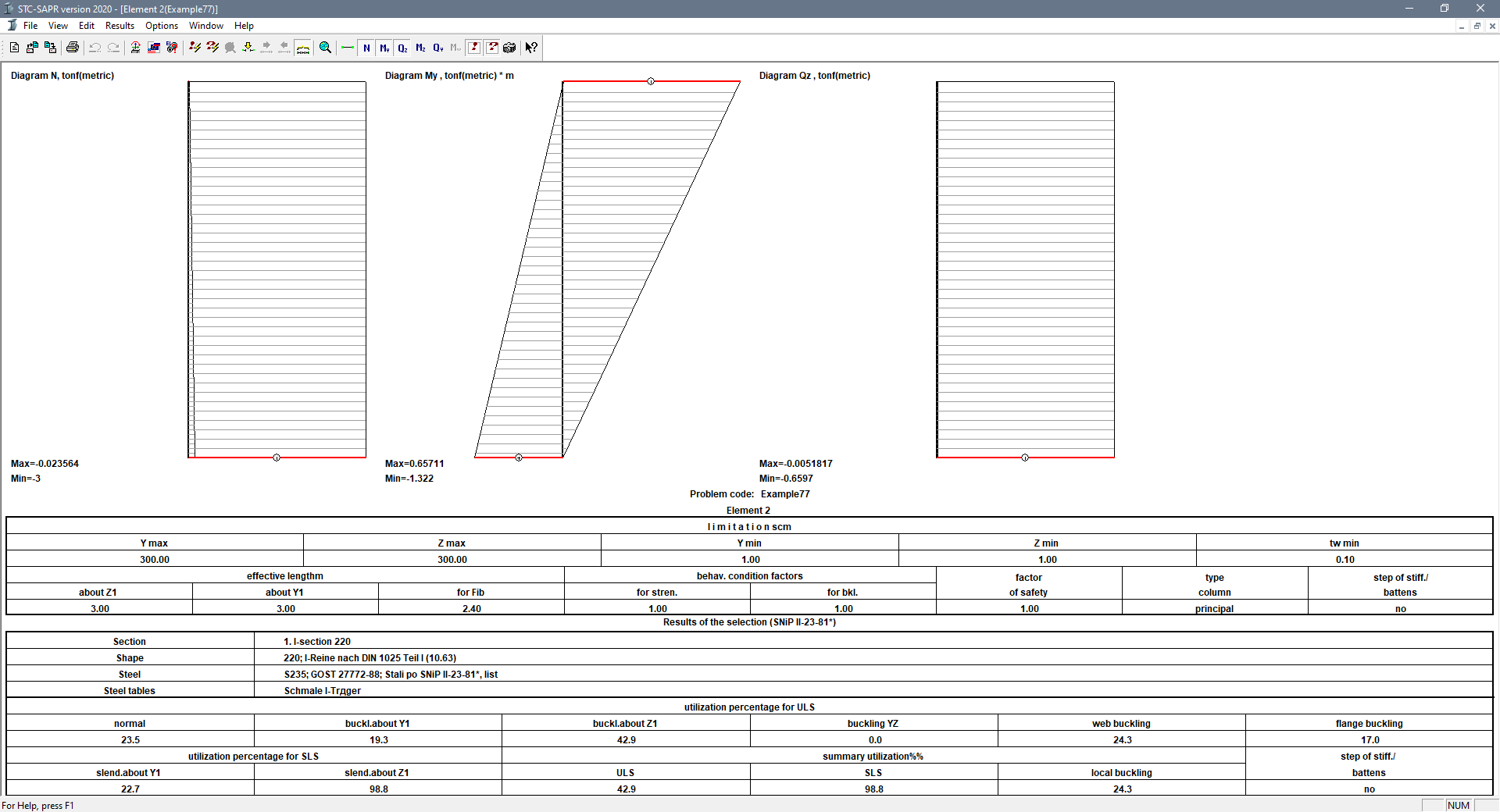Open the File menu
Screen dimensions: 1500x812
30,26
